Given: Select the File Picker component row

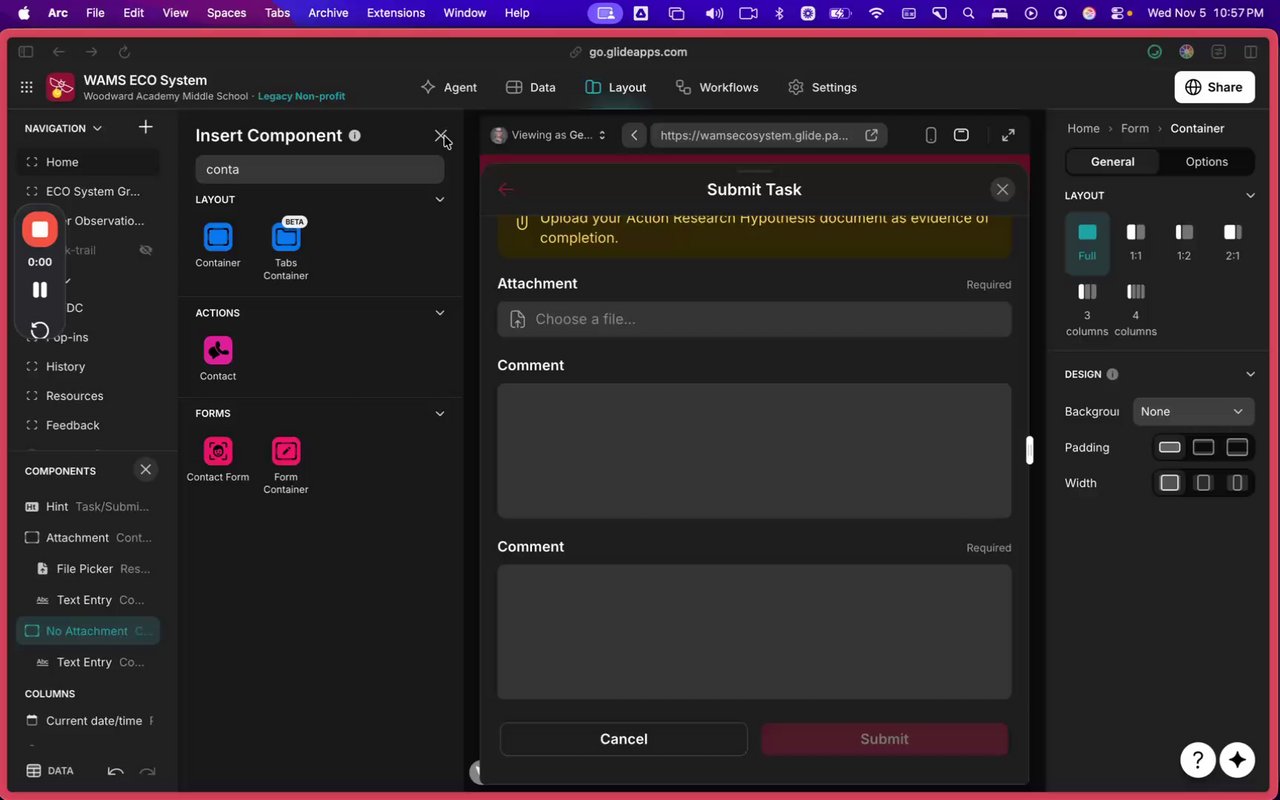Looking at the screenshot, I should tap(89, 569).
